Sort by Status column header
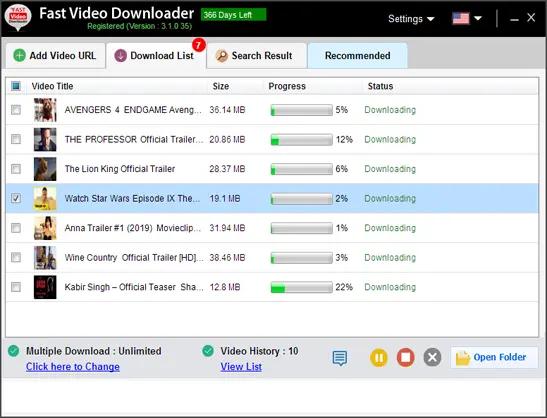547x418 pixels. click(380, 86)
